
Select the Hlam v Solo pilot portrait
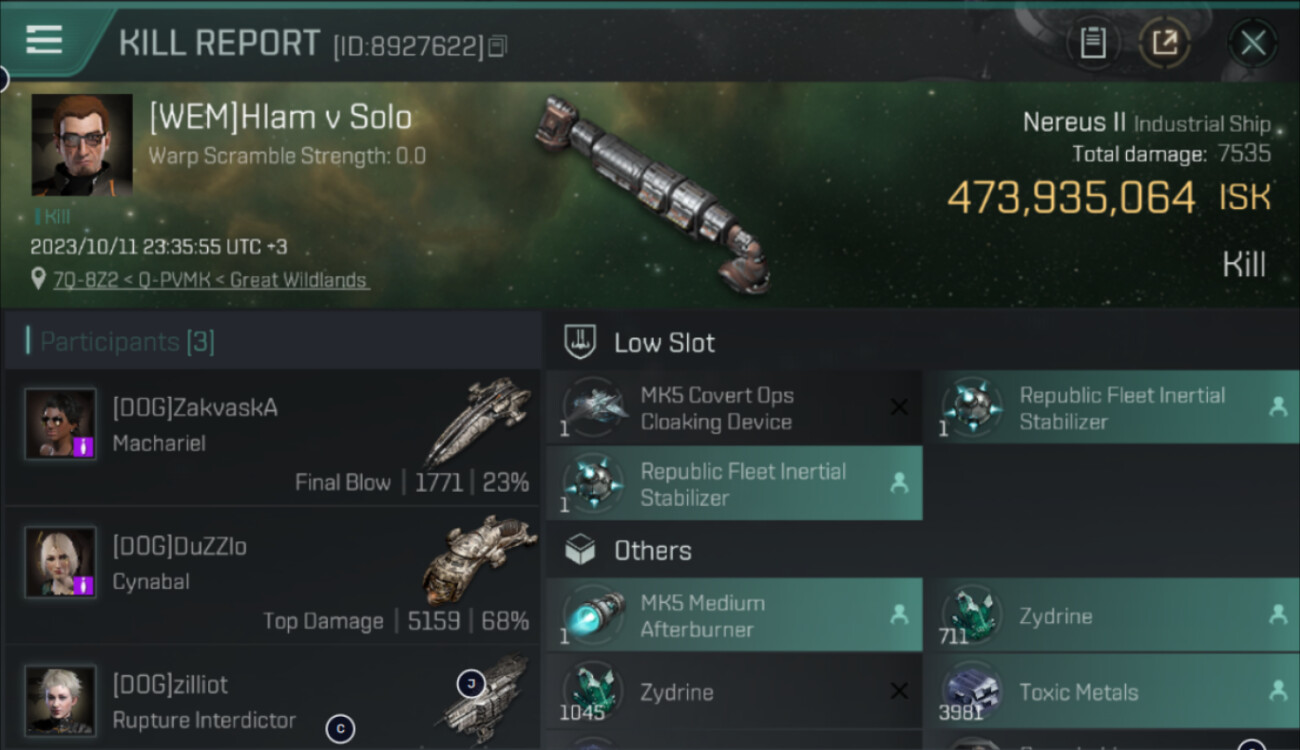click(x=82, y=145)
